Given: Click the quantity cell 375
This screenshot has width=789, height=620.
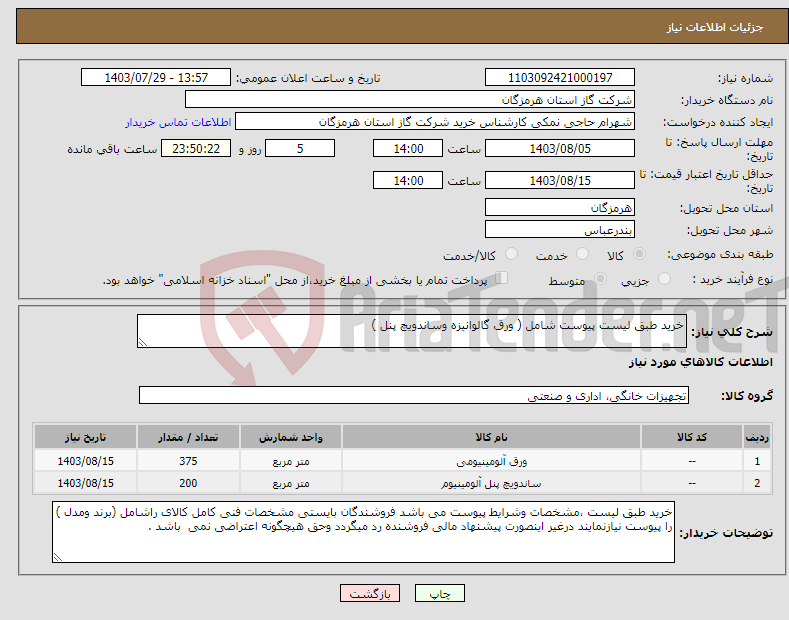Looking at the screenshot, I should click(188, 461).
